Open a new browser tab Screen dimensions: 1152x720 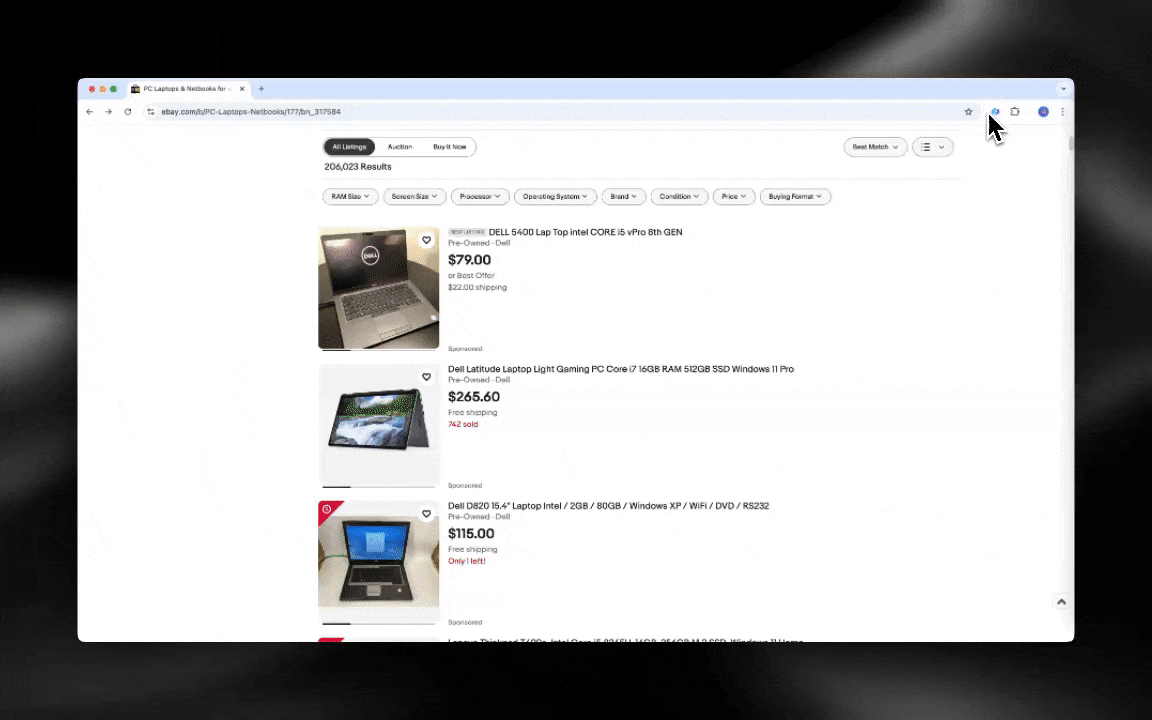click(x=261, y=89)
